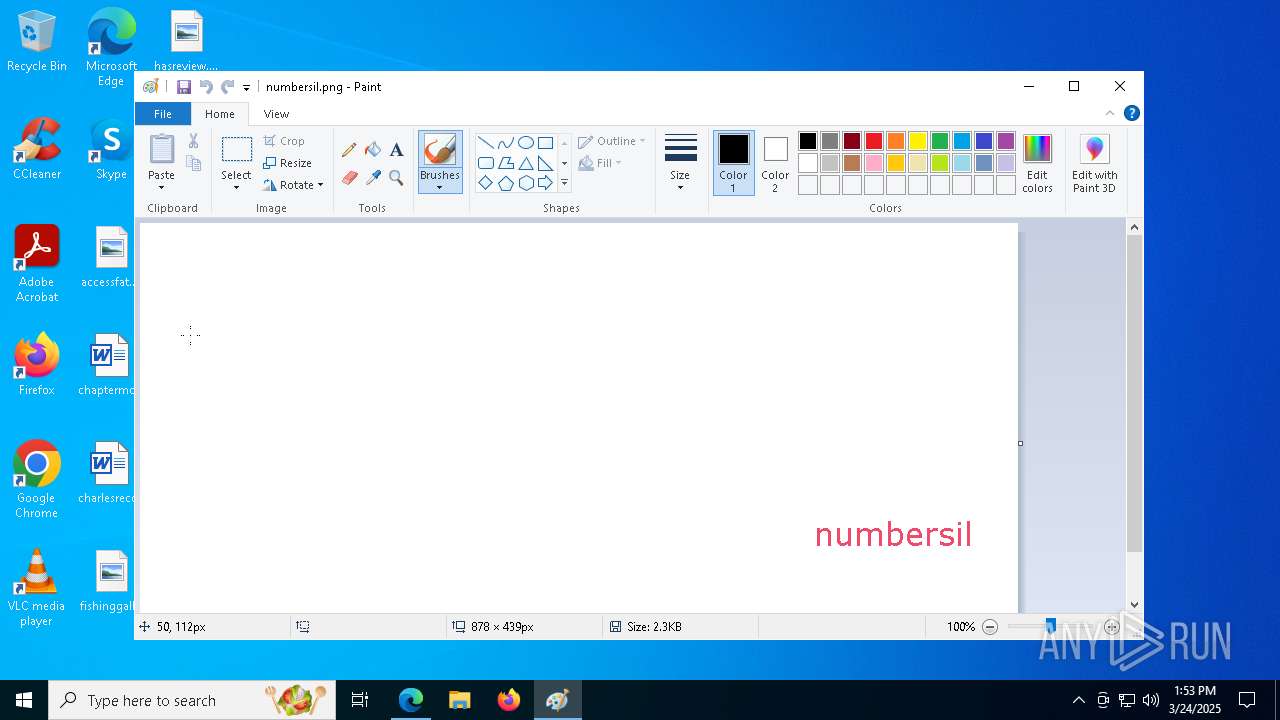
Task: Choose the Right arrow shape
Action: [x=545, y=183]
